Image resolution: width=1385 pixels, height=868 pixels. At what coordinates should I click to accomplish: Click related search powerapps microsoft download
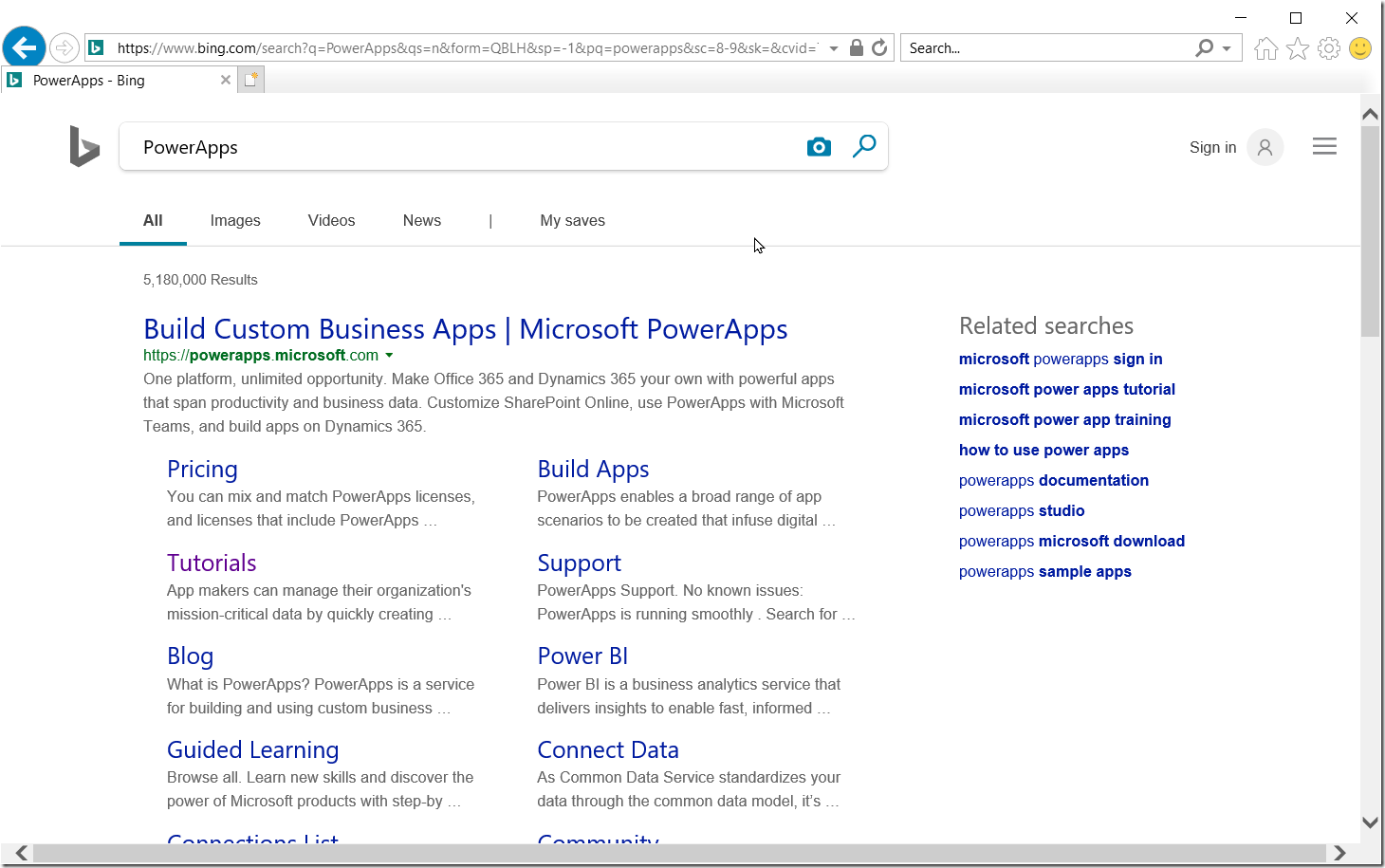pos(1072,542)
